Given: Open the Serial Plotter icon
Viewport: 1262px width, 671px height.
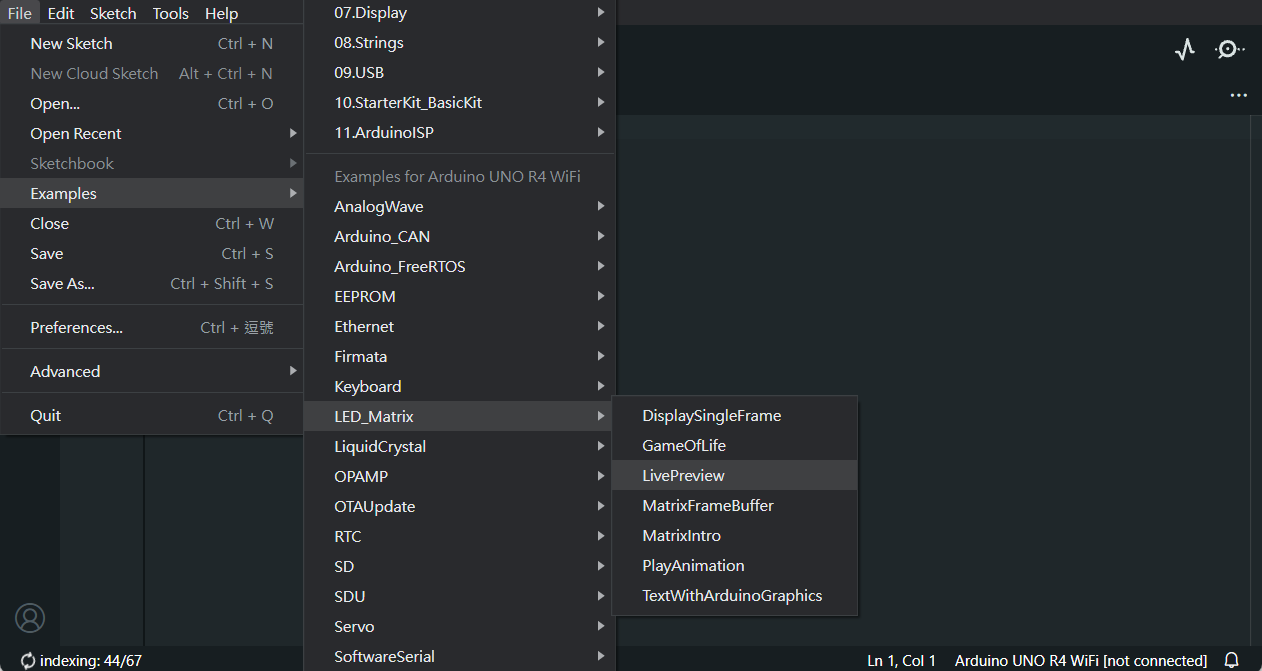Looking at the screenshot, I should (1185, 49).
